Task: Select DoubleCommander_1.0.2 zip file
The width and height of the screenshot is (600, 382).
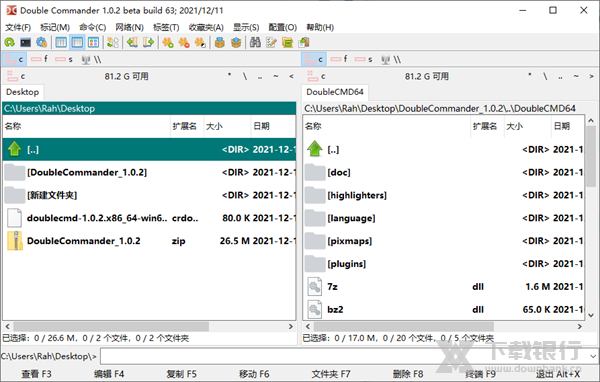Action: coord(149,241)
